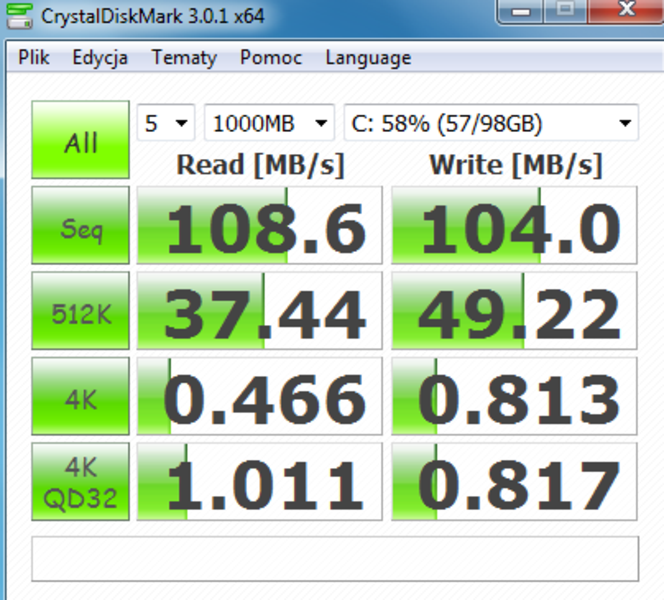This screenshot has width=664, height=600.
Task: Open the test count dropdown showing 5
Action: 166,123
